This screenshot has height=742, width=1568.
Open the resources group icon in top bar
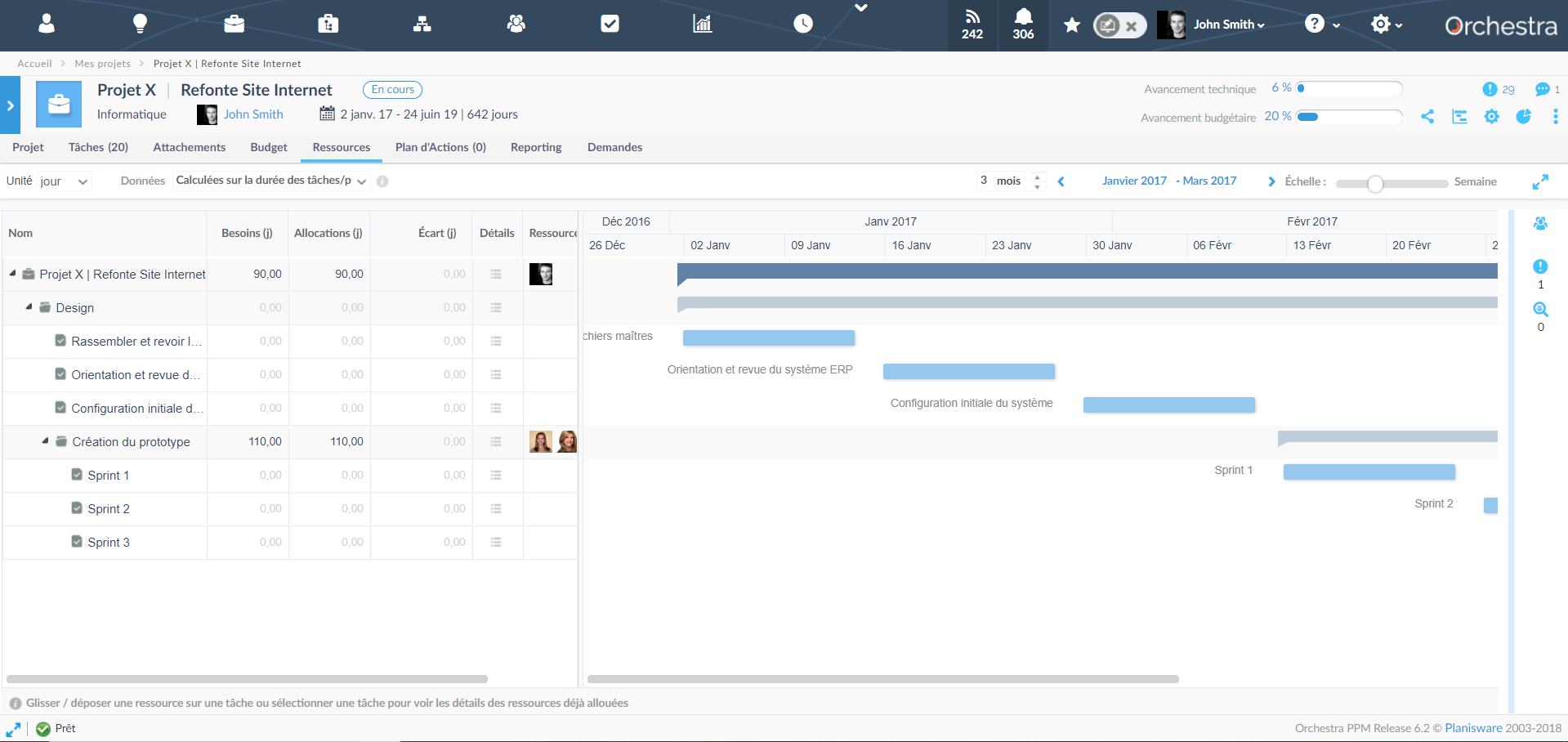(516, 25)
